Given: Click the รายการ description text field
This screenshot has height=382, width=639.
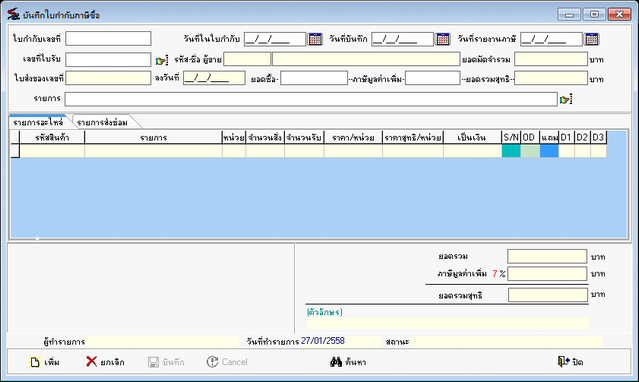Looking at the screenshot, I should (x=311, y=99).
